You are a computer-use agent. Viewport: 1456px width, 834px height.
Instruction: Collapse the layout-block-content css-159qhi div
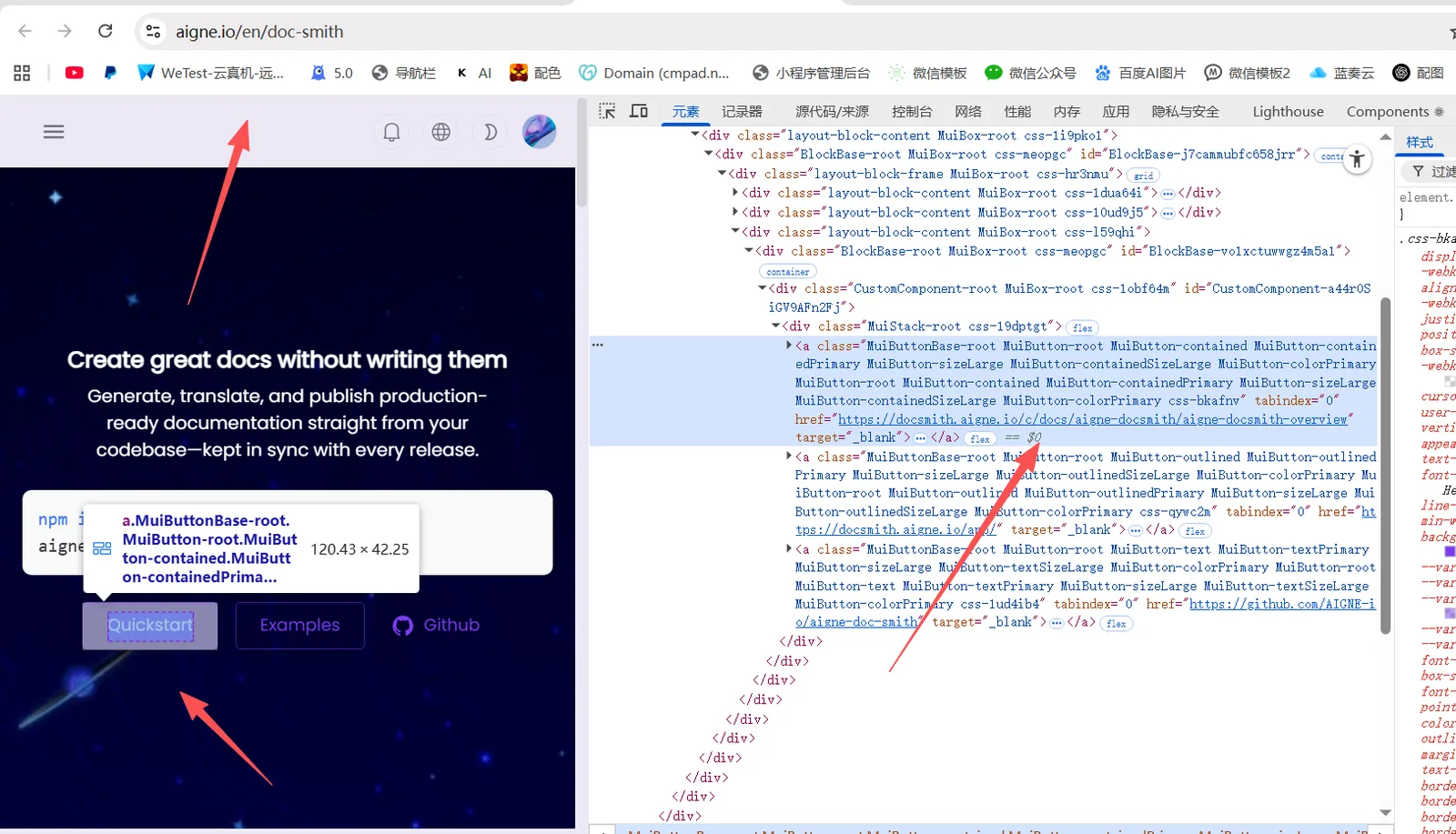point(735,232)
